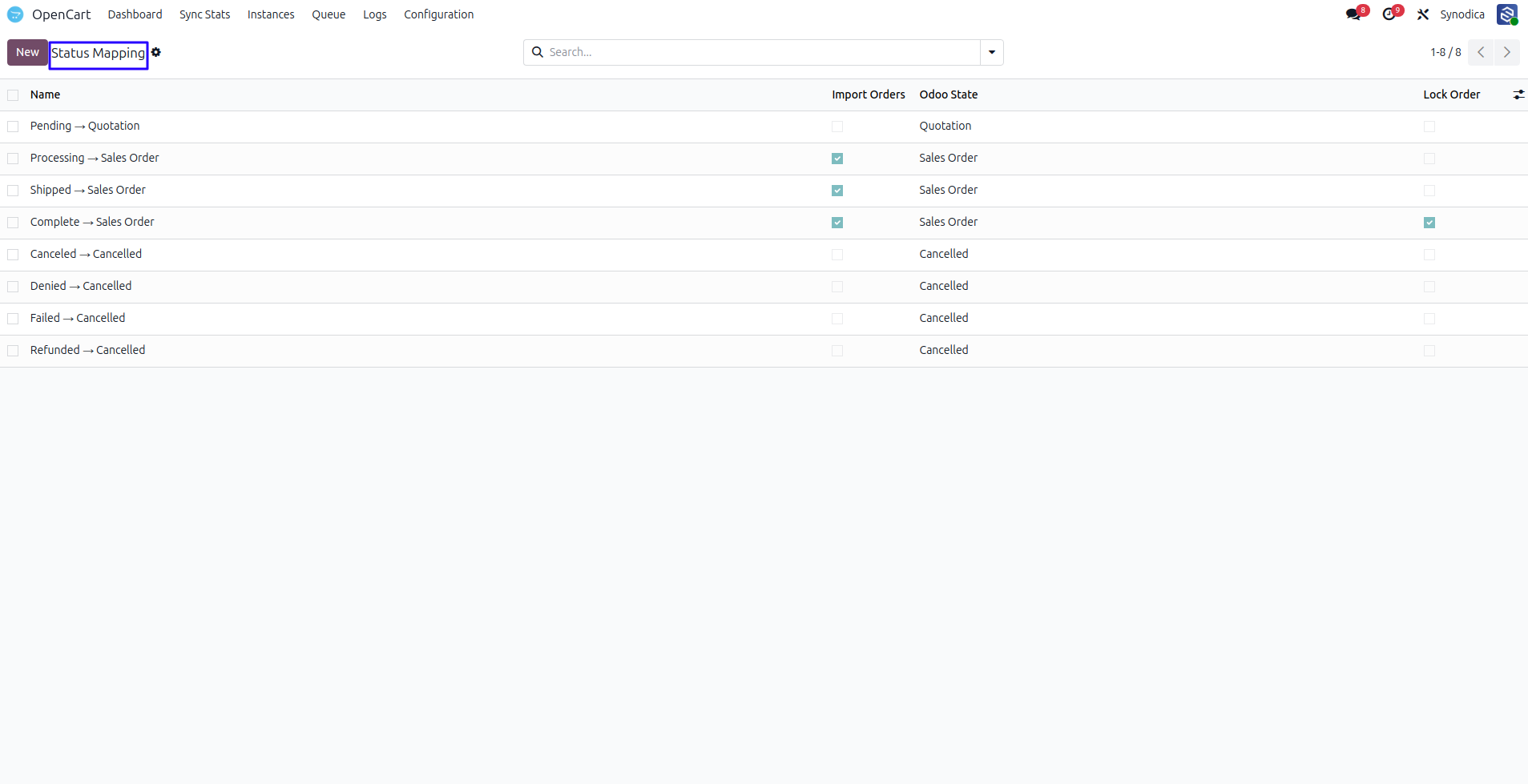Open the debug tools wrench icon
The width and height of the screenshot is (1528, 784).
1423,14
